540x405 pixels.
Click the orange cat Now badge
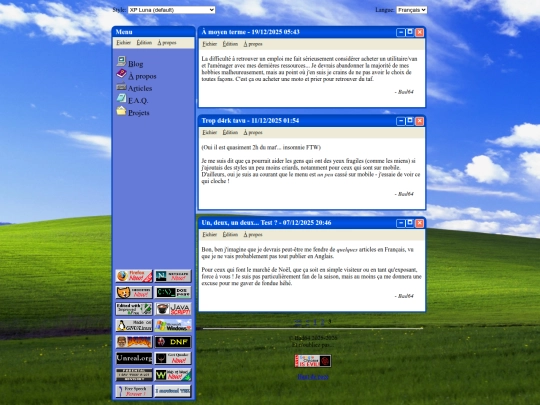pos(134,292)
